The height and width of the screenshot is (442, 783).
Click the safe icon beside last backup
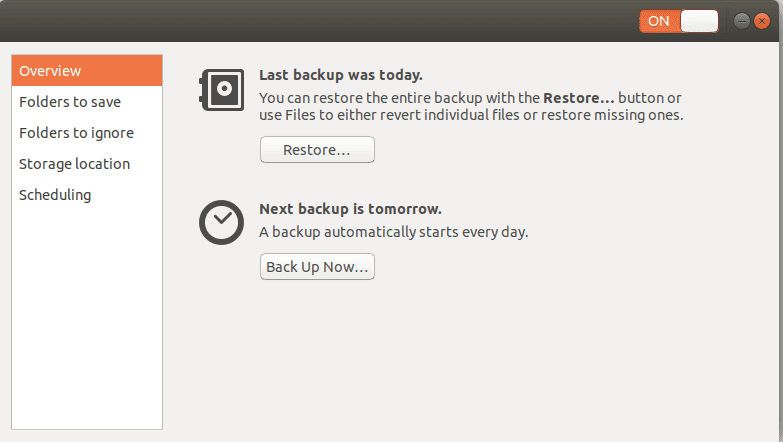point(220,90)
